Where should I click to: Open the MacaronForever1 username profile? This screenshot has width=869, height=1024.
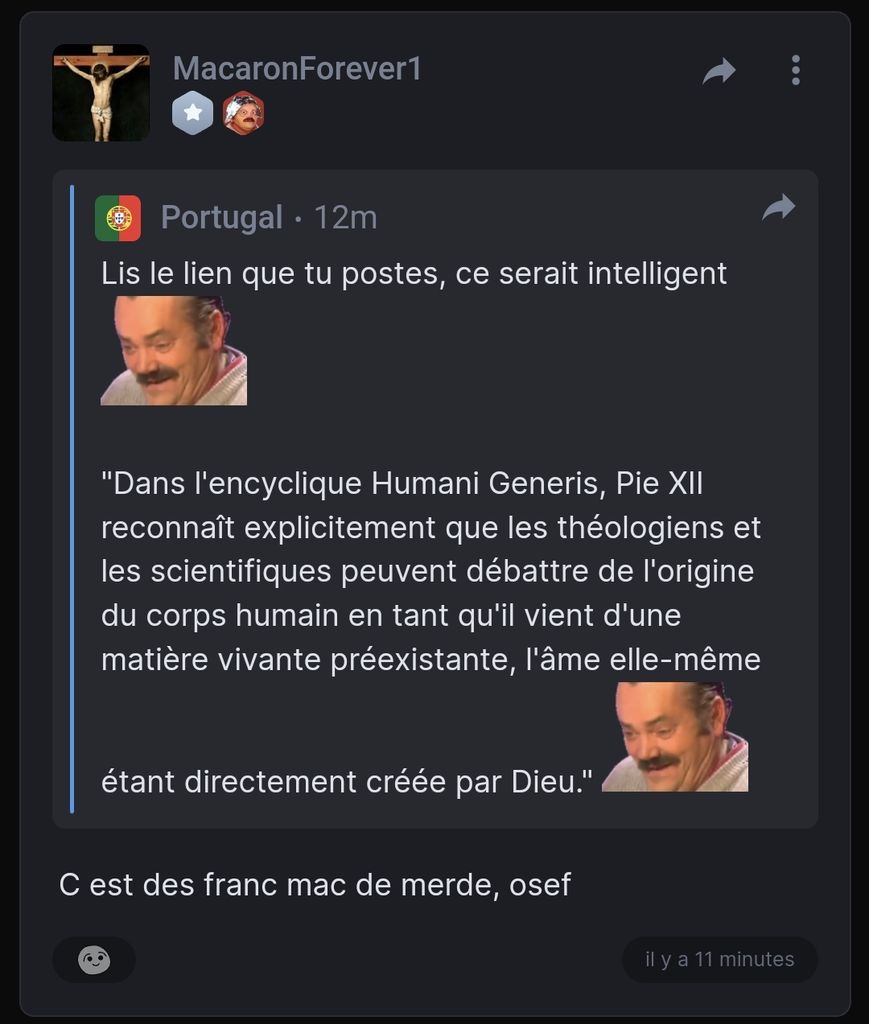click(x=297, y=69)
